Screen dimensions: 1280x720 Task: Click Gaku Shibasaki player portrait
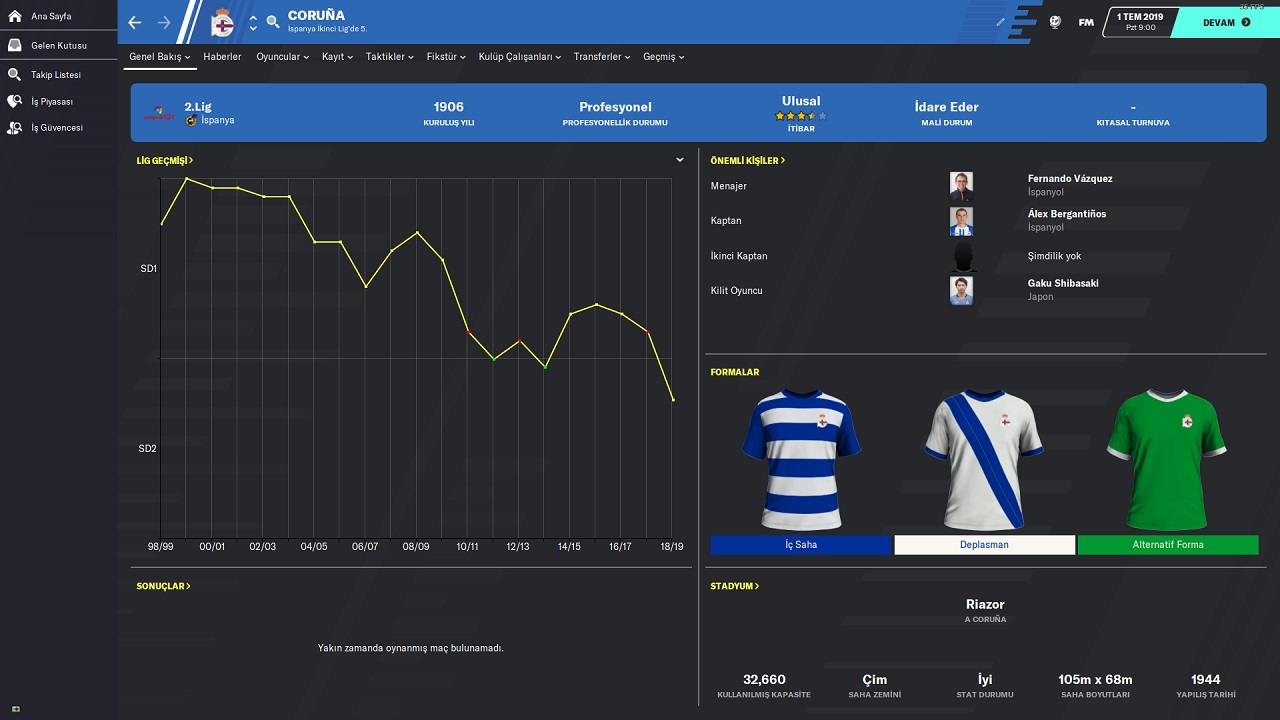tap(961, 290)
